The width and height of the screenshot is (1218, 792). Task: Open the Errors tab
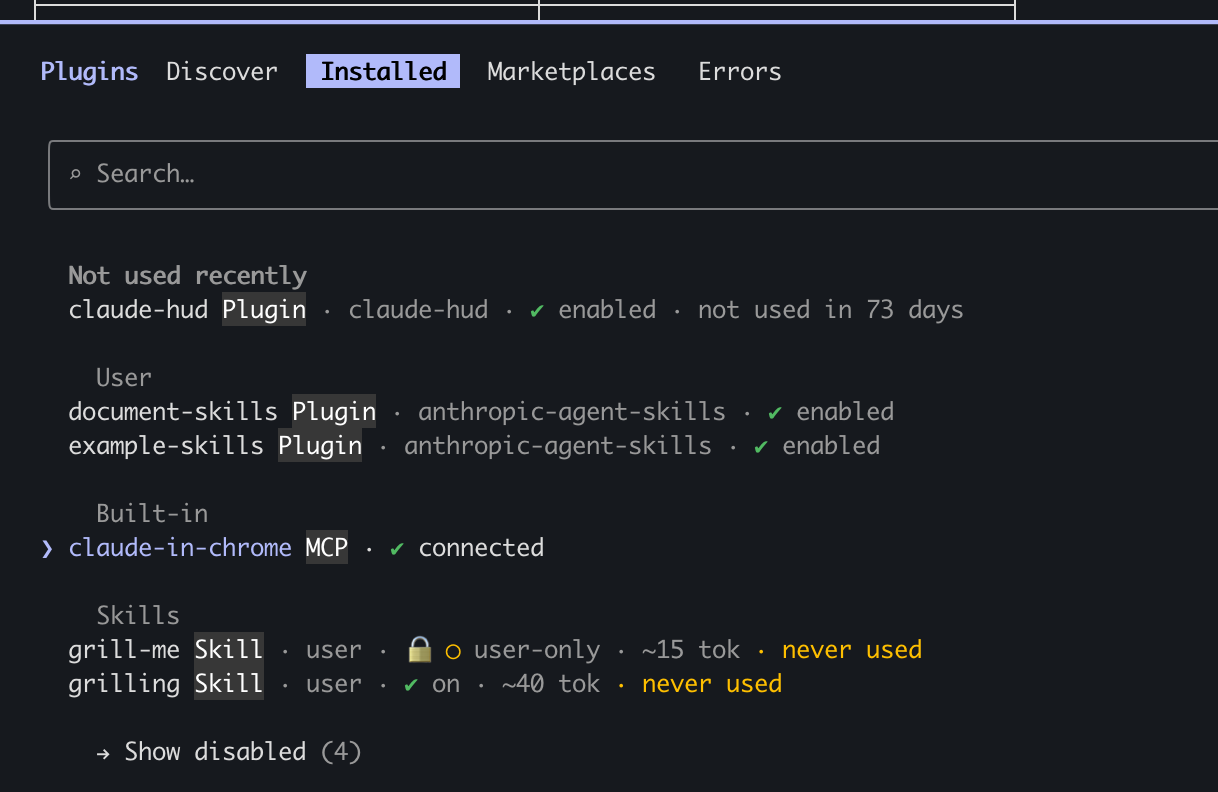pos(740,72)
